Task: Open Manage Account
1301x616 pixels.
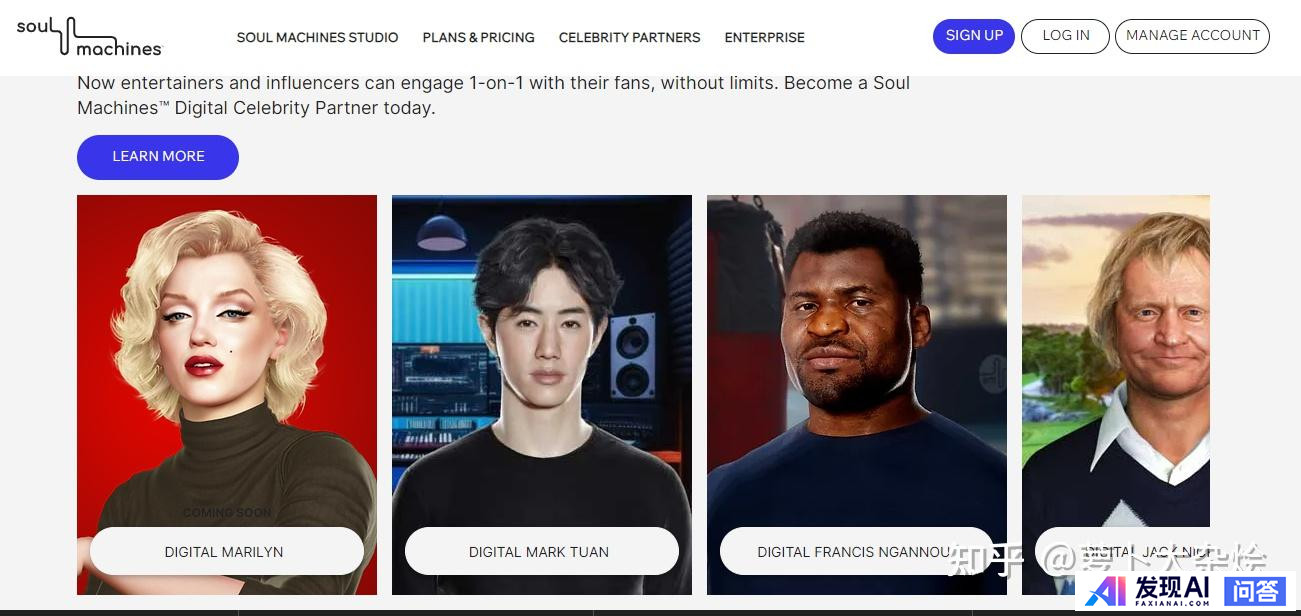Action: pyautogui.click(x=1192, y=36)
